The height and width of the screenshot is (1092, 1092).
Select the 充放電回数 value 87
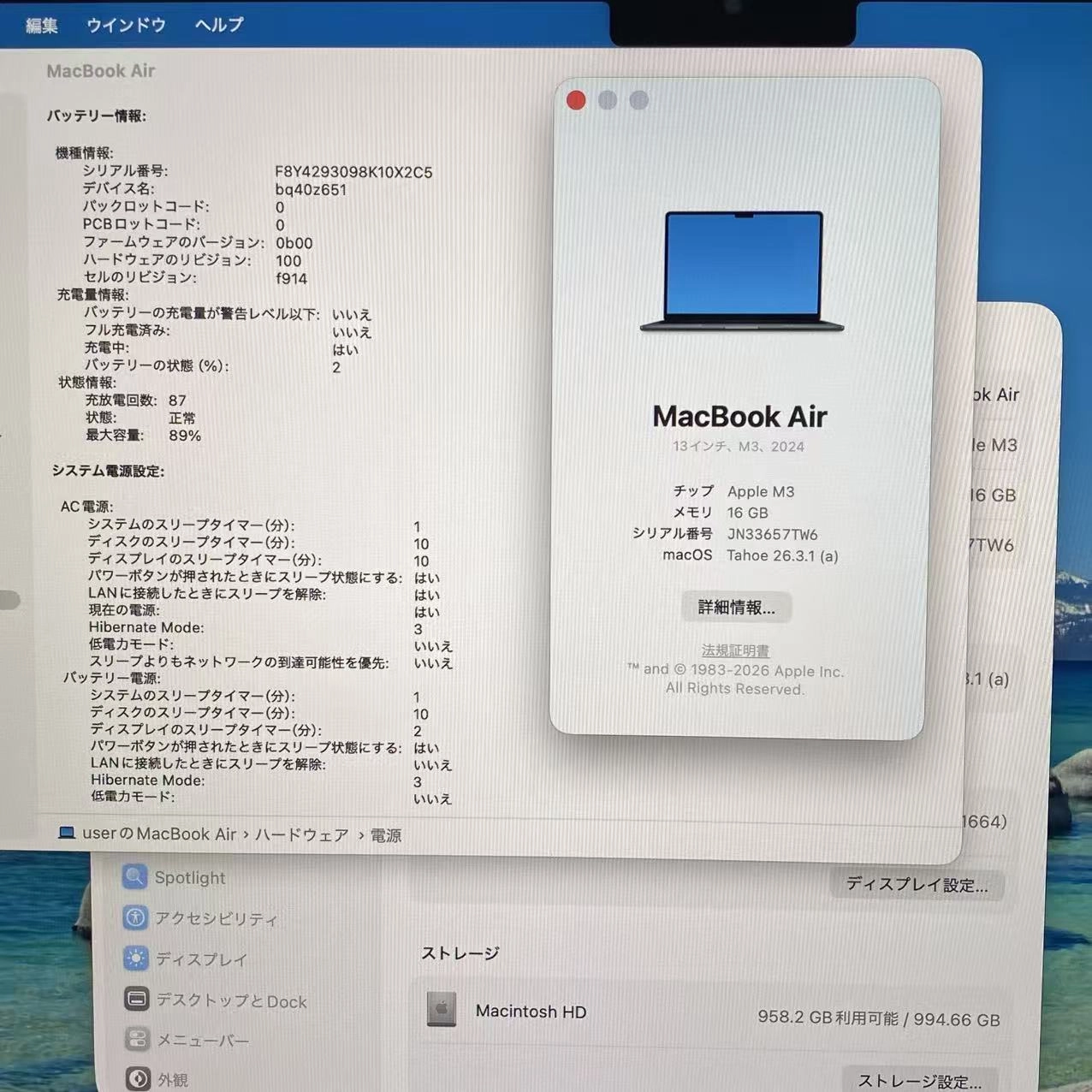(x=177, y=400)
